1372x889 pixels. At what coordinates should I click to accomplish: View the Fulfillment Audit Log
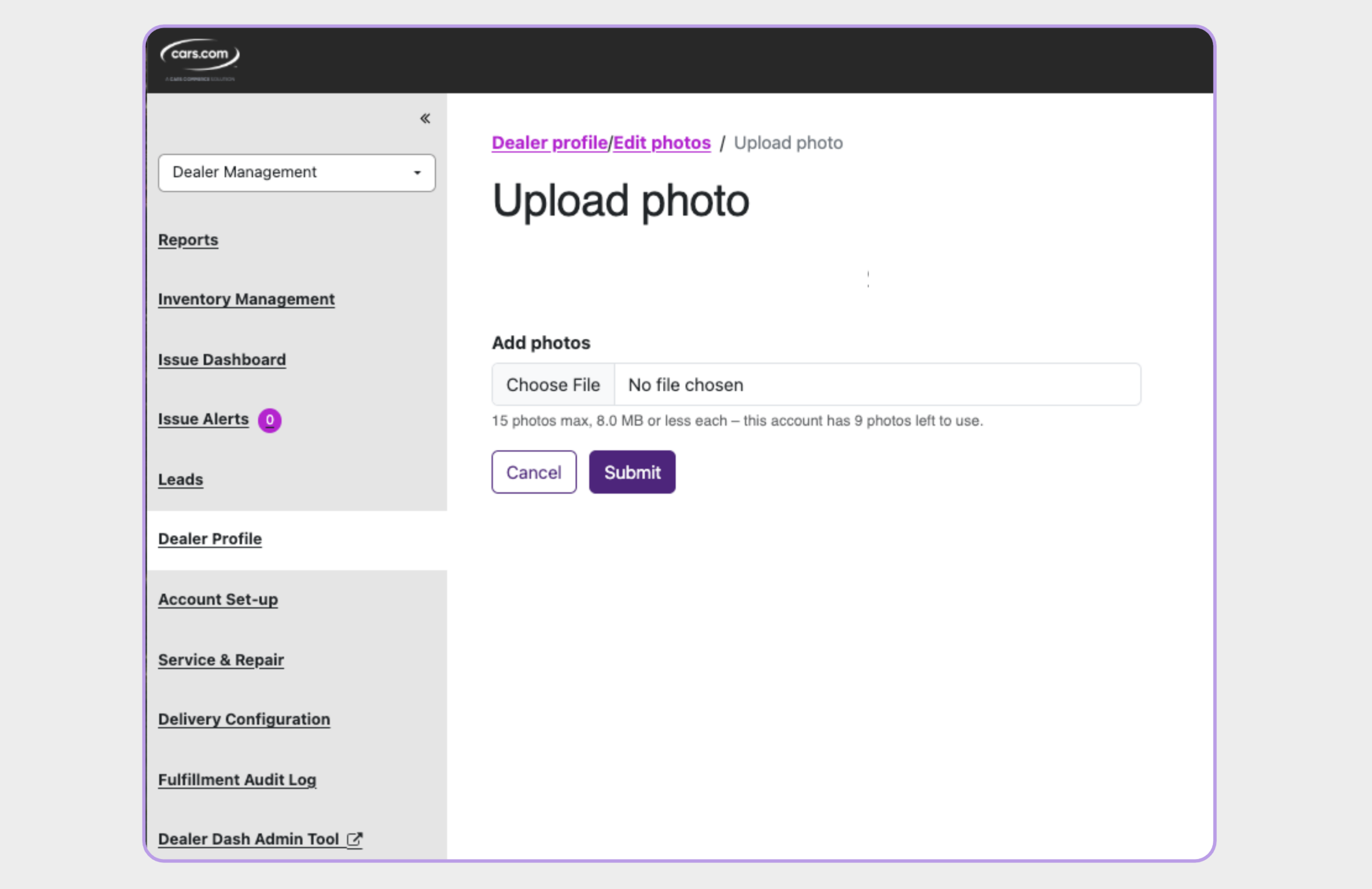237,780
